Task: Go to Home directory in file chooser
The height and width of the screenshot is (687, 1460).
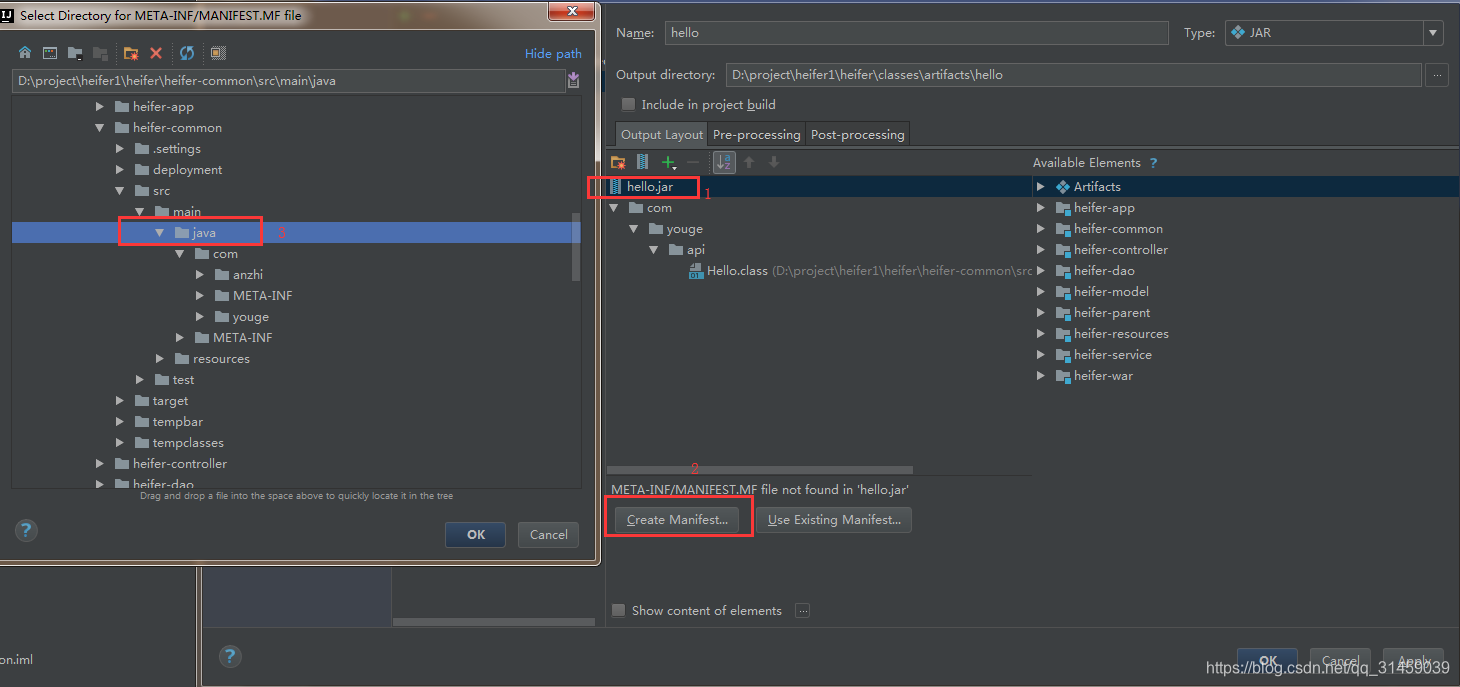Action: pos(25,53)
